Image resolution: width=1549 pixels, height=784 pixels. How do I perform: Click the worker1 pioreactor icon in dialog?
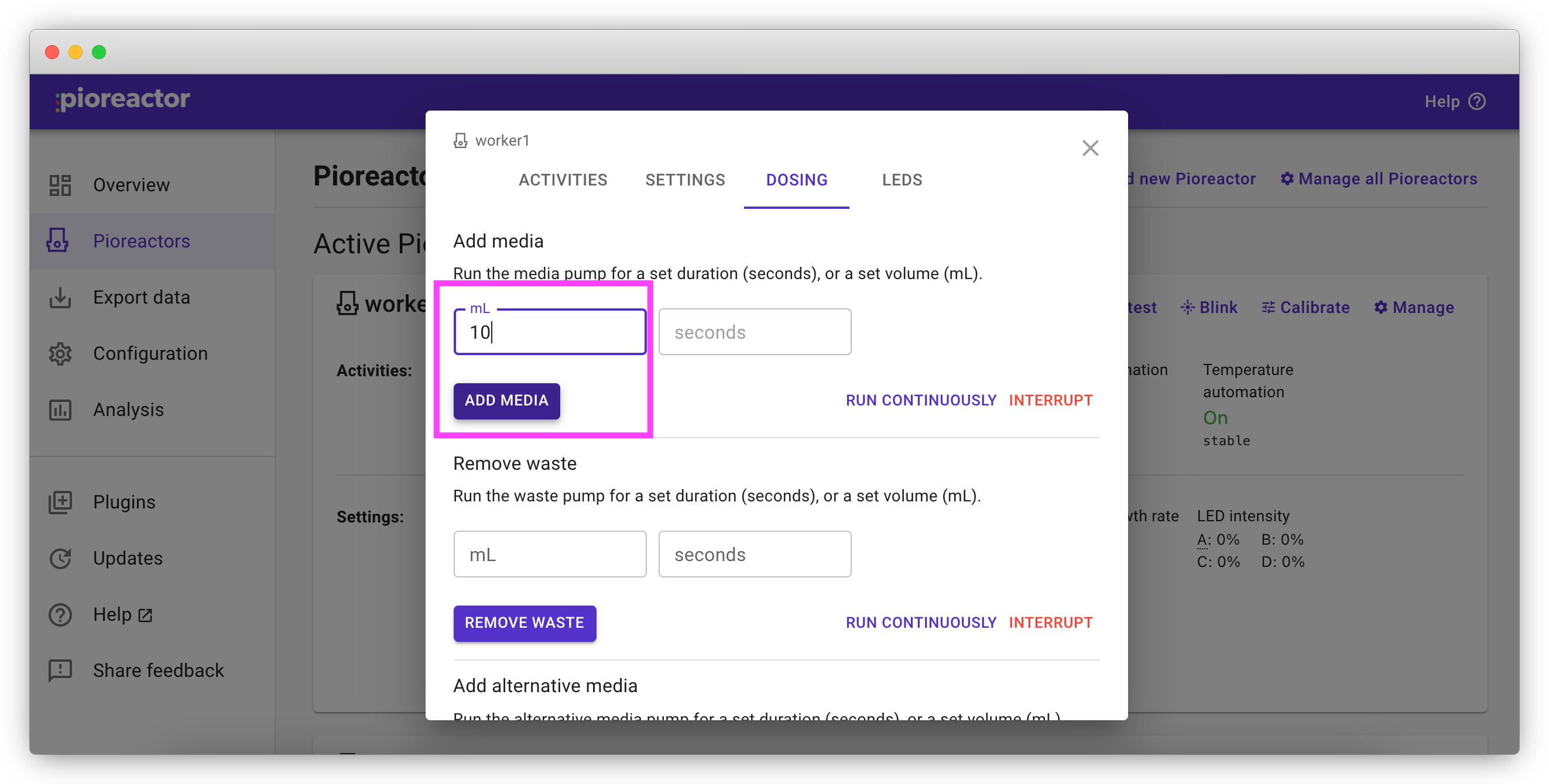point(460,140)
